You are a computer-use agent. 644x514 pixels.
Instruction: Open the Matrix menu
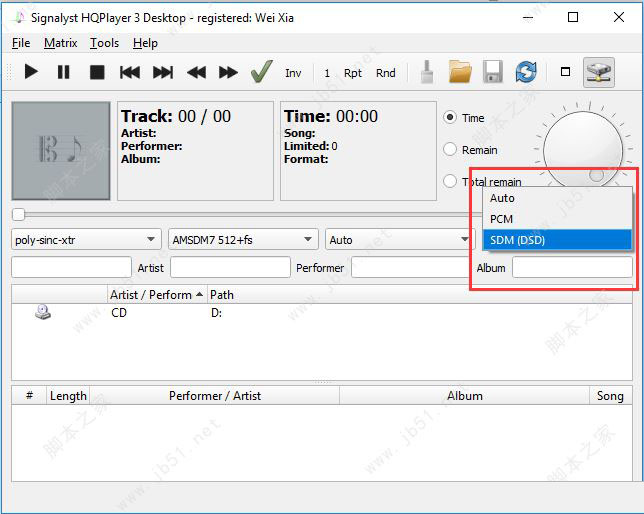(x=60, y=43)
